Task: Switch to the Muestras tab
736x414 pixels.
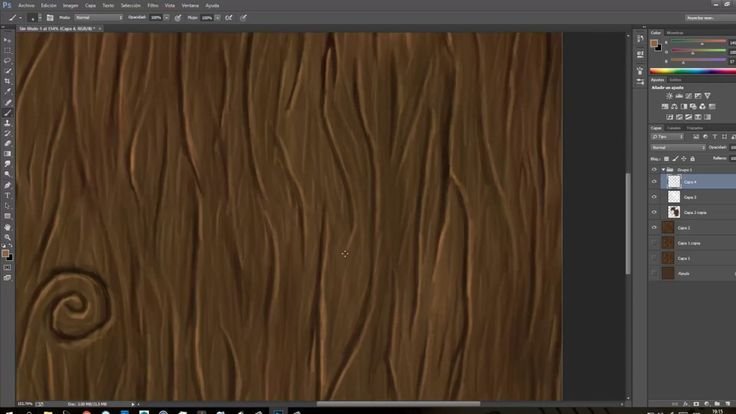Action: click(676, 33)
